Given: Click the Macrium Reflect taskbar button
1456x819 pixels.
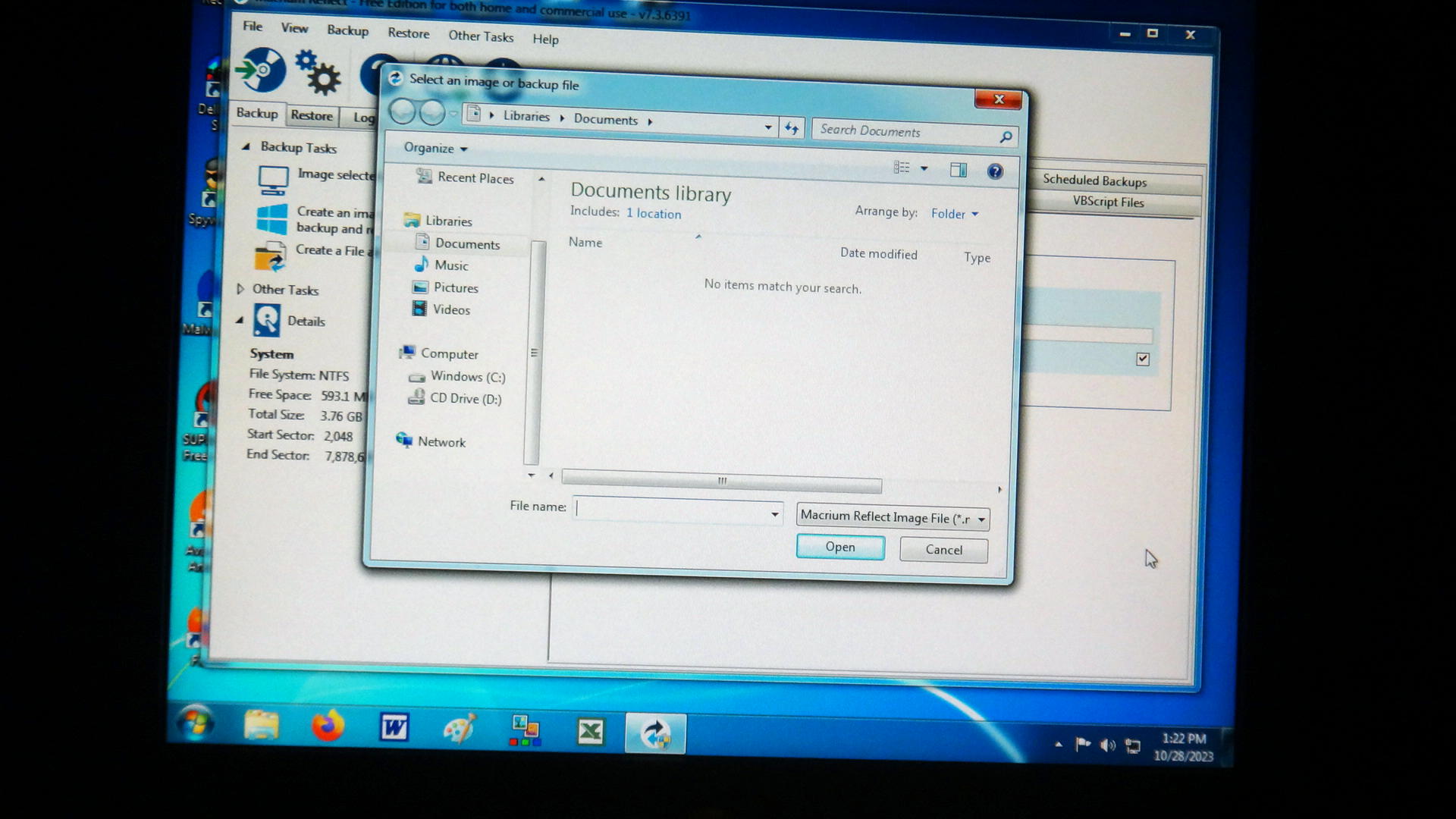Looking at the screenshot, I should click(655, 733).
